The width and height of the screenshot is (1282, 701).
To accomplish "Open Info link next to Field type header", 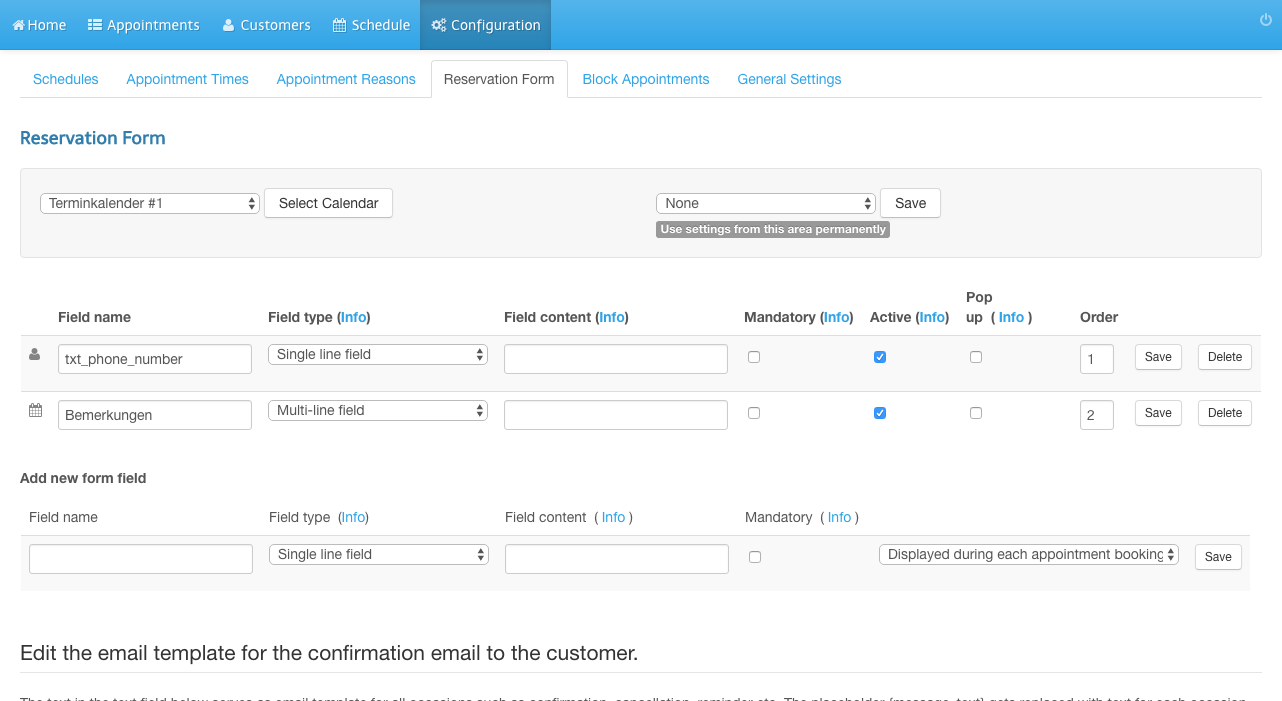I will point(353,317).
